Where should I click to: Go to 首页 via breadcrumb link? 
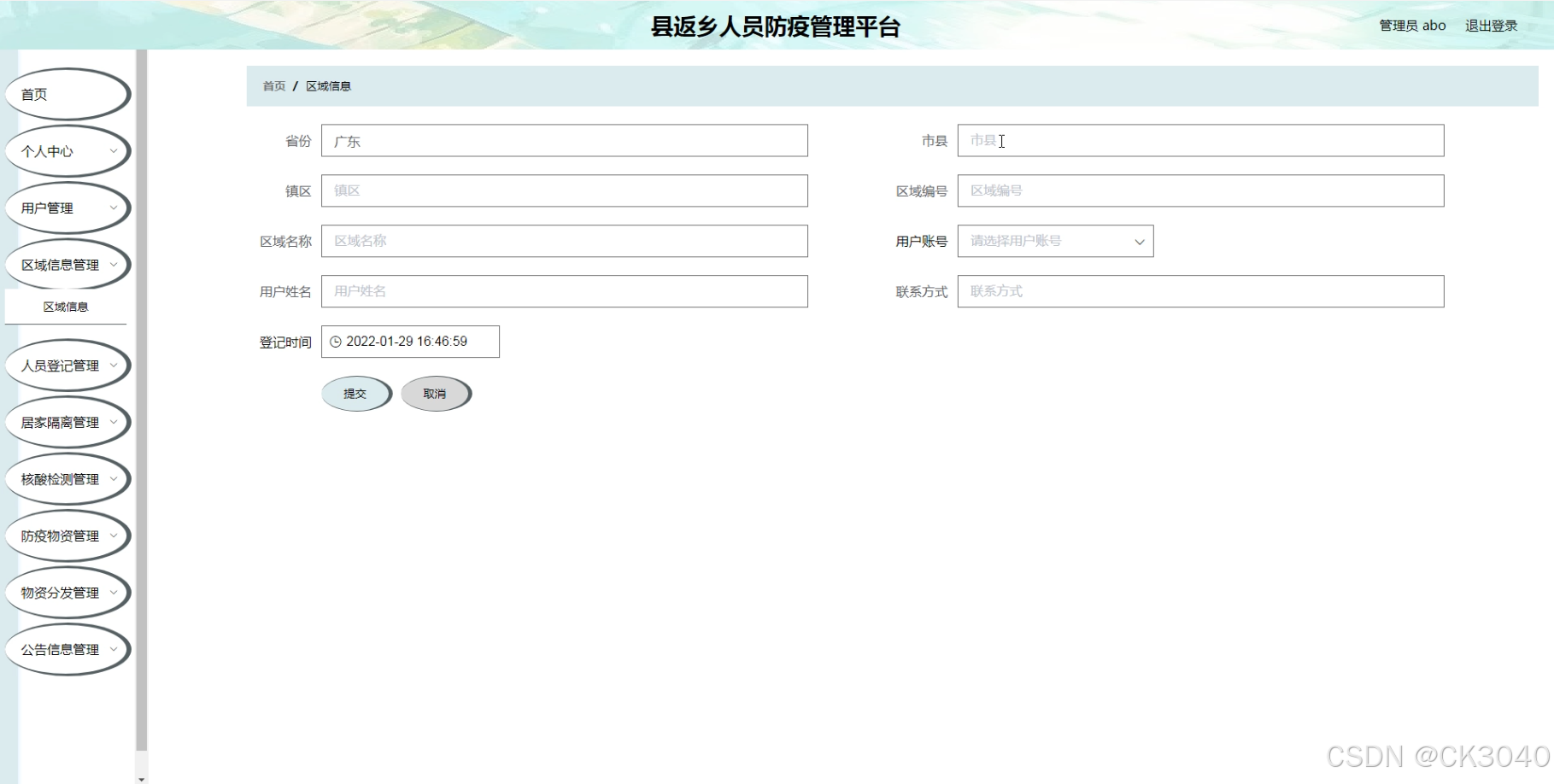[274, 86]
